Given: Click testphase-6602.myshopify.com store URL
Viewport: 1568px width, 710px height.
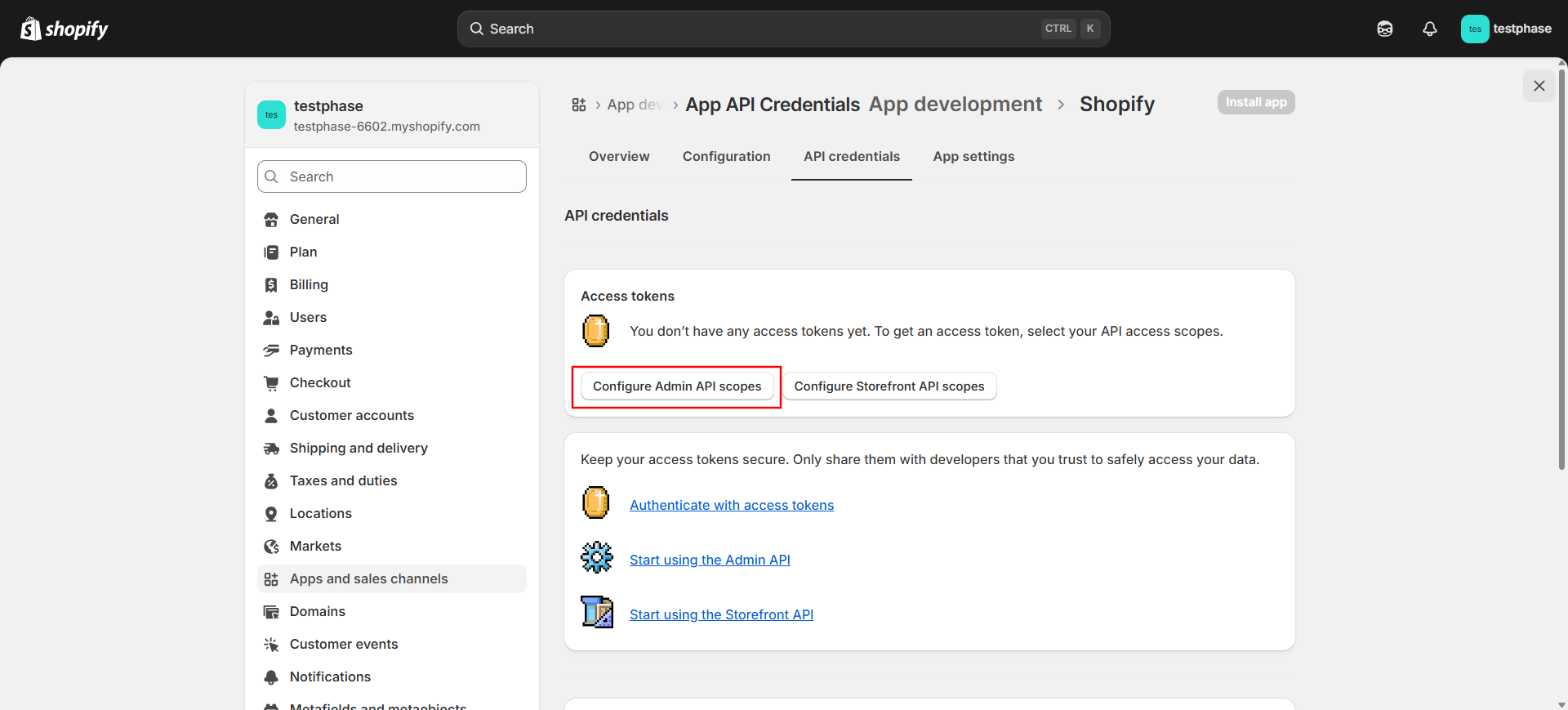Looking at the screenshot, I should point(387,127).
